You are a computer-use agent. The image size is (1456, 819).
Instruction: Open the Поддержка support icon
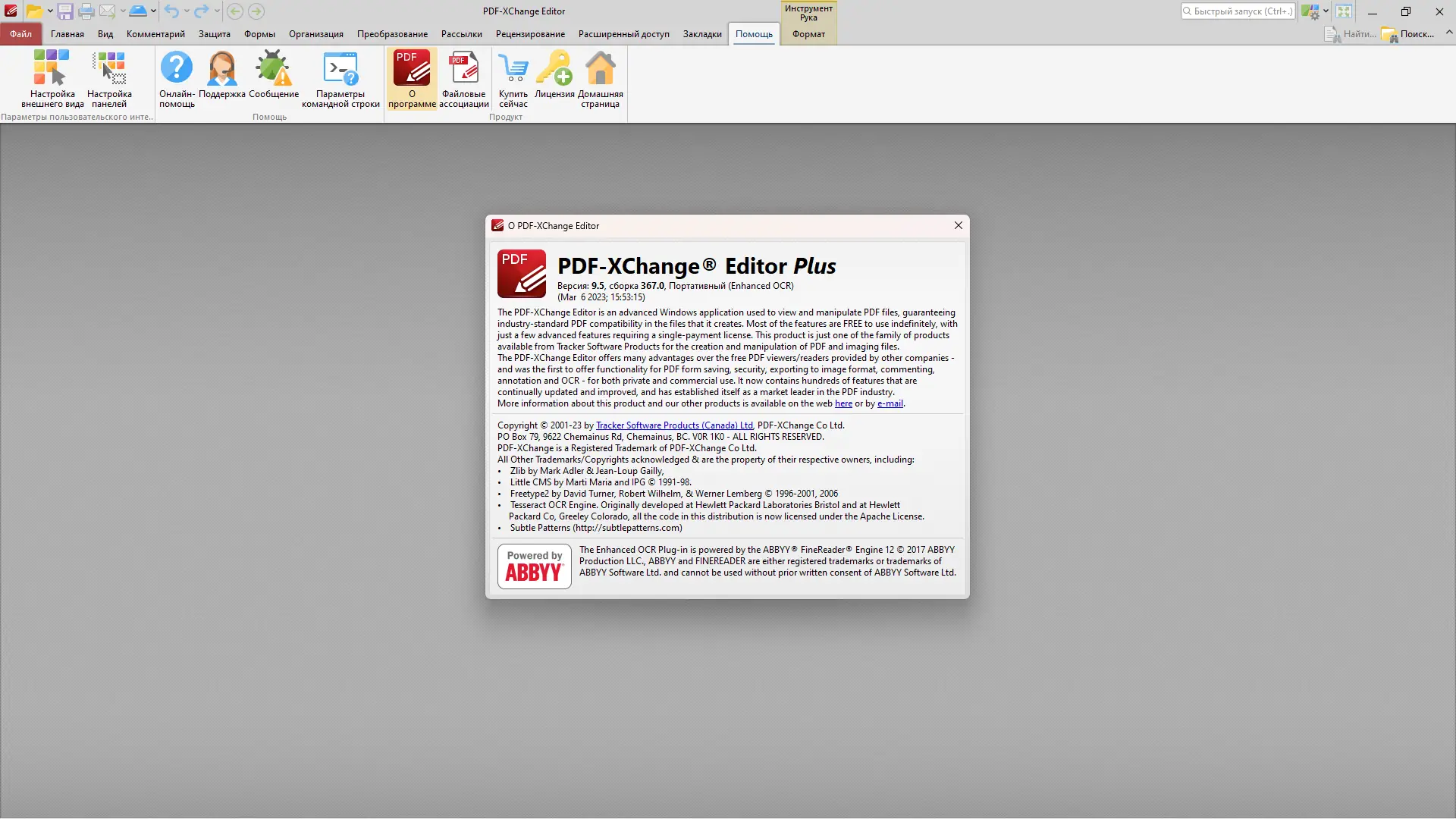[x=221, y=68]
